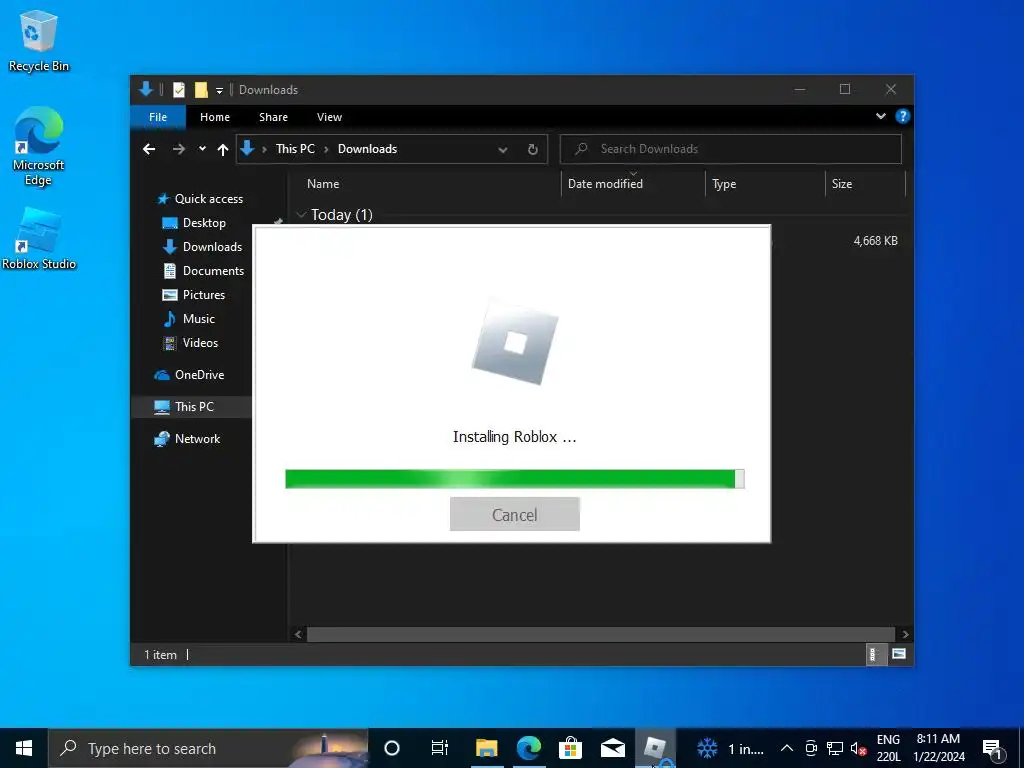Click the muted volume tray icon

click(858, 748)
